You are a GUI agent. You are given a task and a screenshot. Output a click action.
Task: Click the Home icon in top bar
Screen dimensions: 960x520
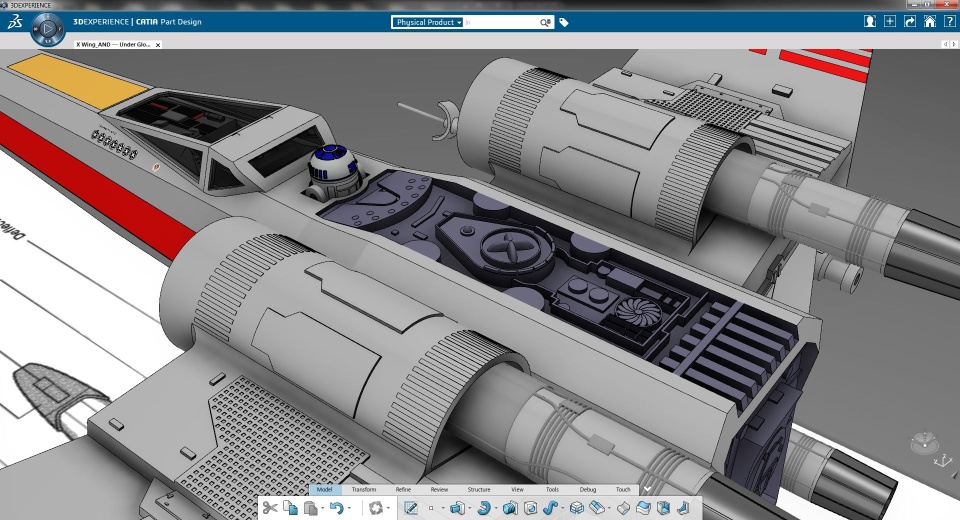[x=929, y=21]
